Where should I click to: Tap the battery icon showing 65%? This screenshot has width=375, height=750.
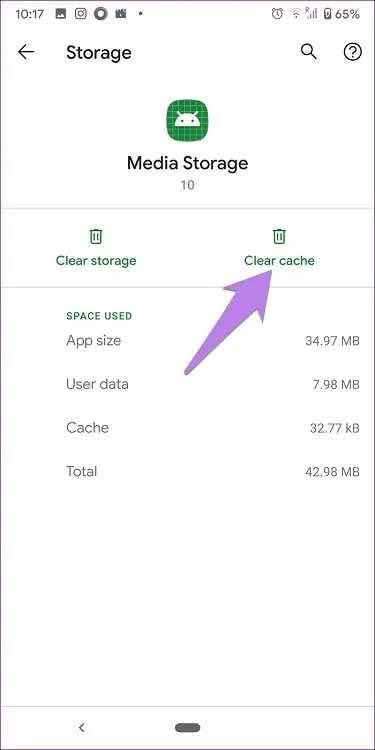click(327, 14)
